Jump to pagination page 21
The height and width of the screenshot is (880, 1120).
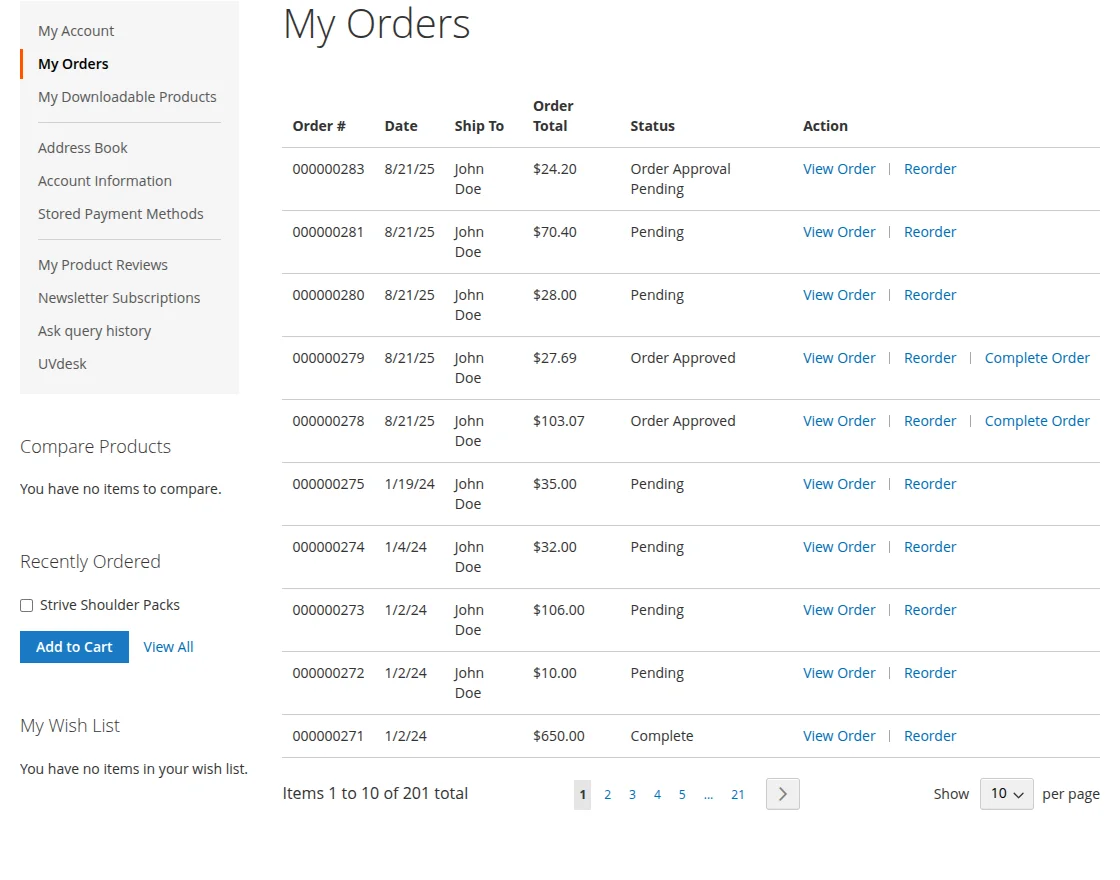click(738, 793)
